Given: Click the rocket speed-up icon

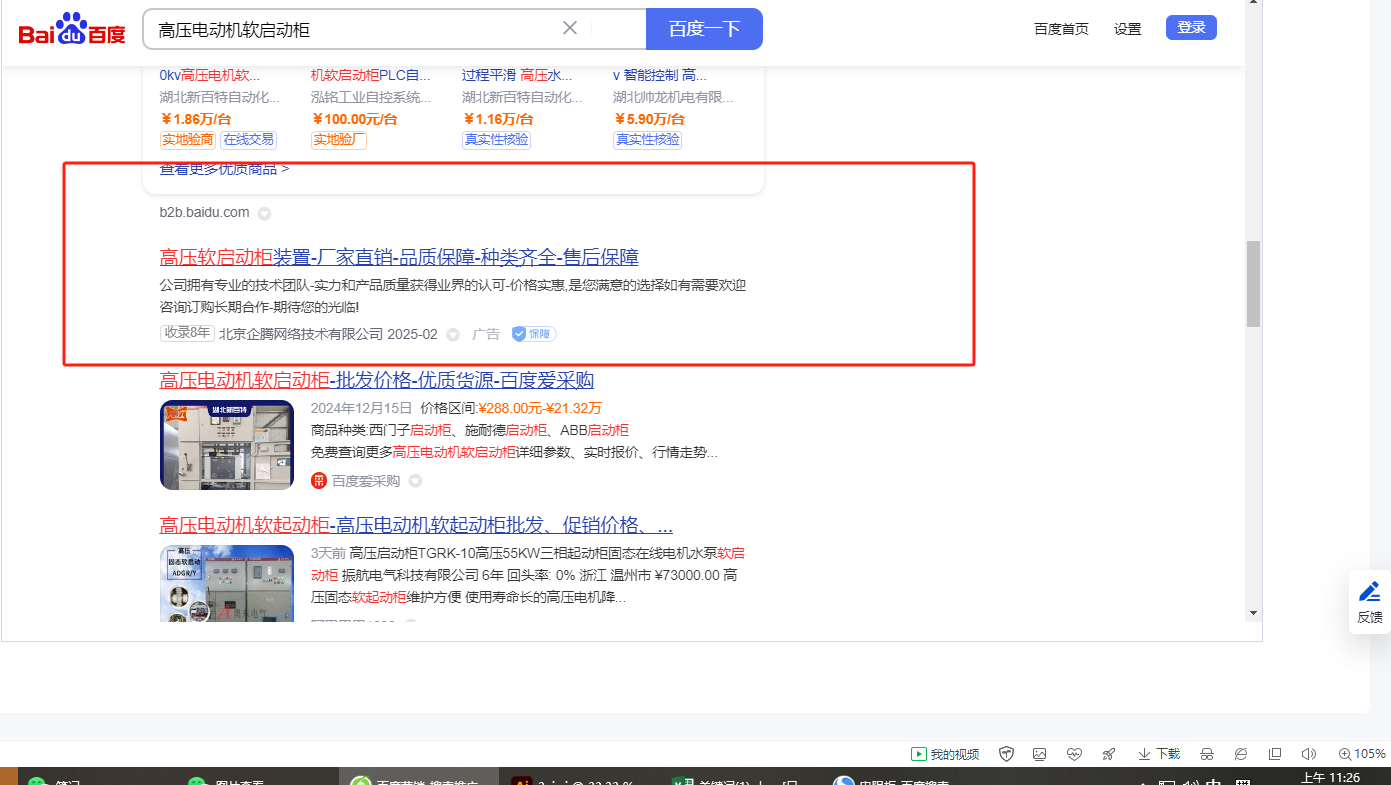Looking at the screenshot, I should tap(1108, 754).
